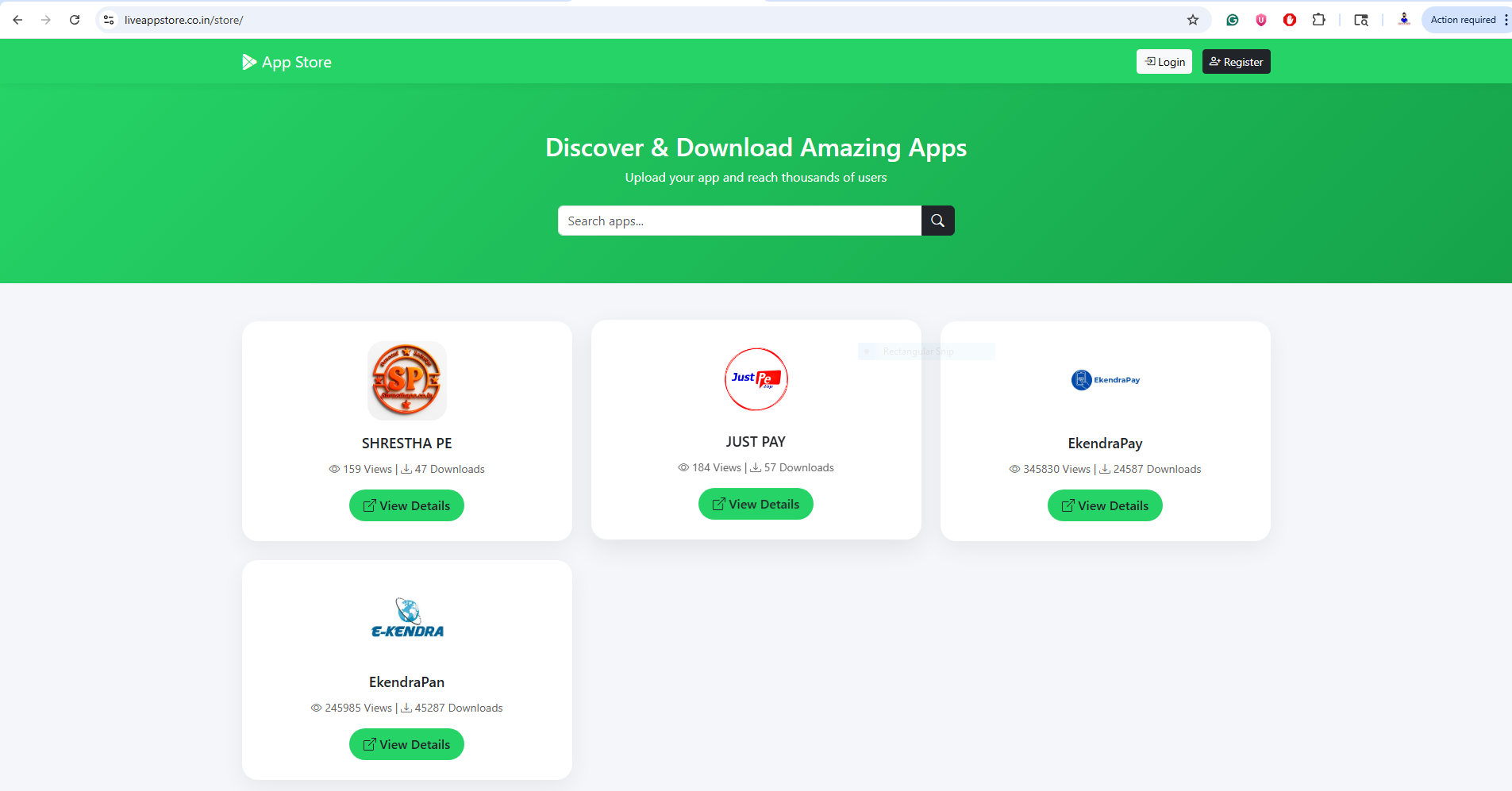
Task: View Details for EkendraPan
Action: click(406, 744)
